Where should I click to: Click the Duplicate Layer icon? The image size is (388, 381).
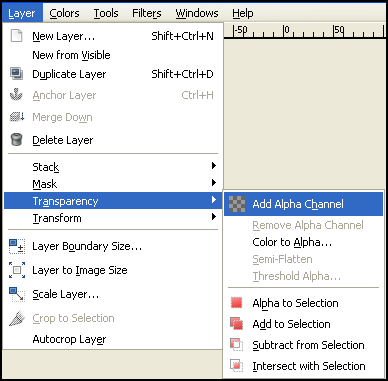click(x=16, y=74)
